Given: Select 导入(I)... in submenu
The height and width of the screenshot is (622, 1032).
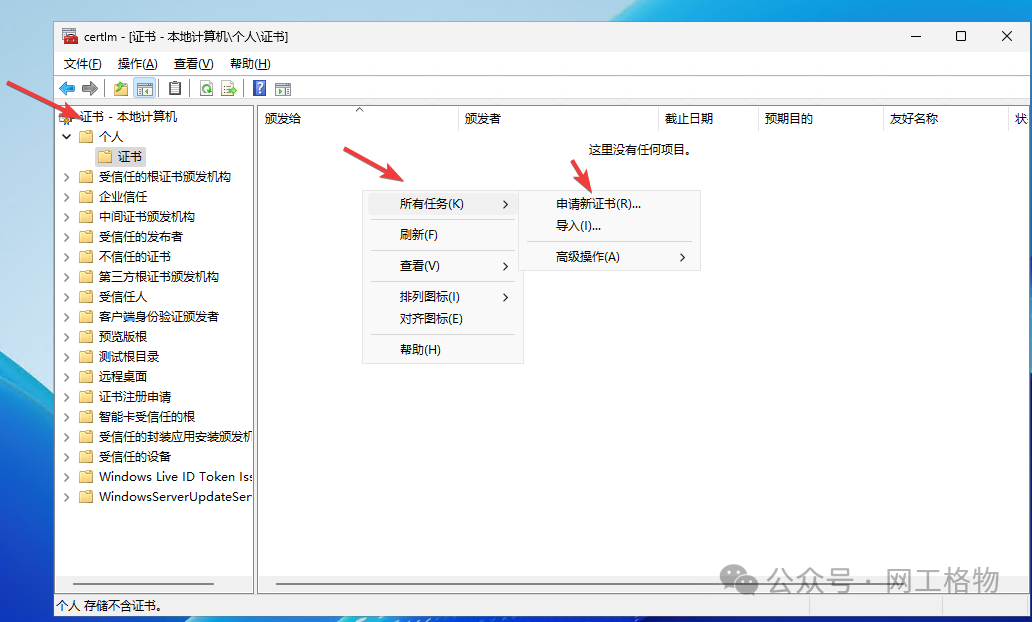Looking at the screenshot, I should (x=609, y=226).
